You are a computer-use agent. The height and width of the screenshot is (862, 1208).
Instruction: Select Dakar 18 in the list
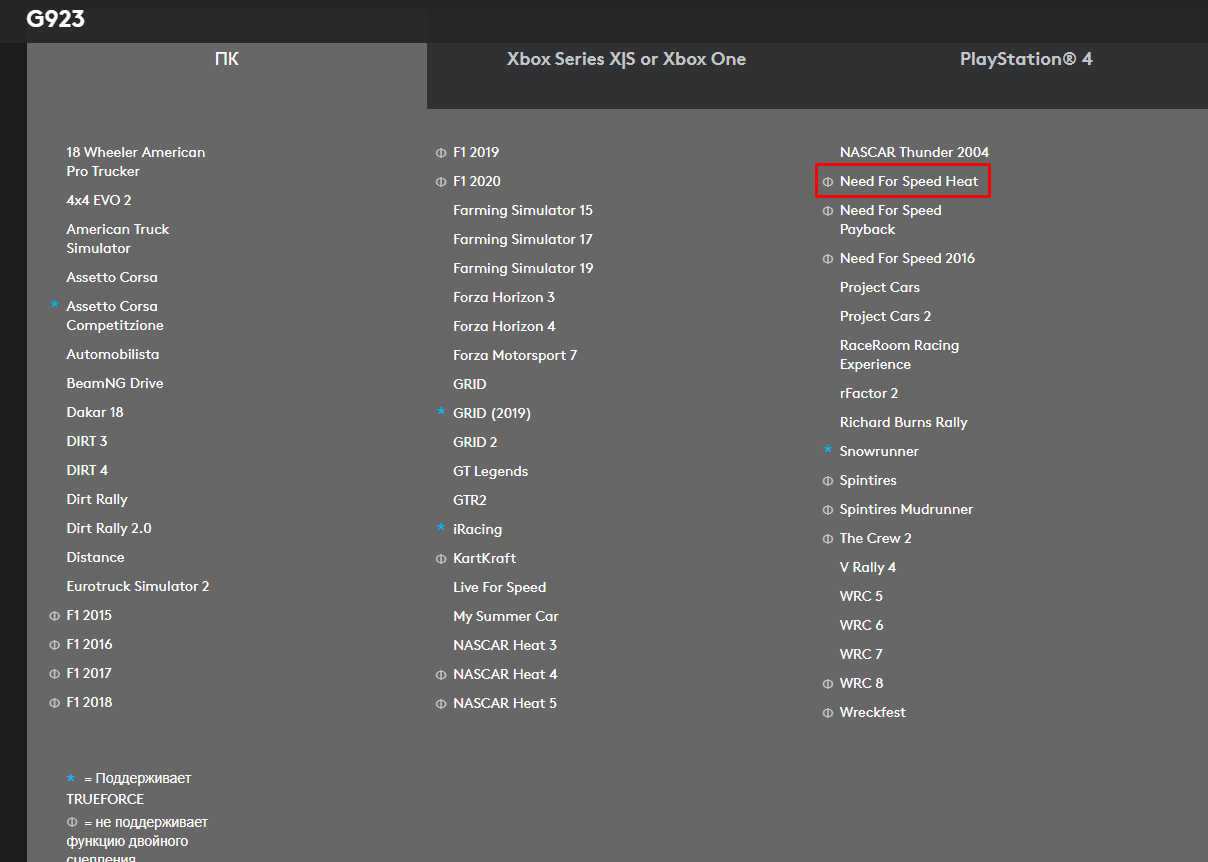[x=95, y=412]
